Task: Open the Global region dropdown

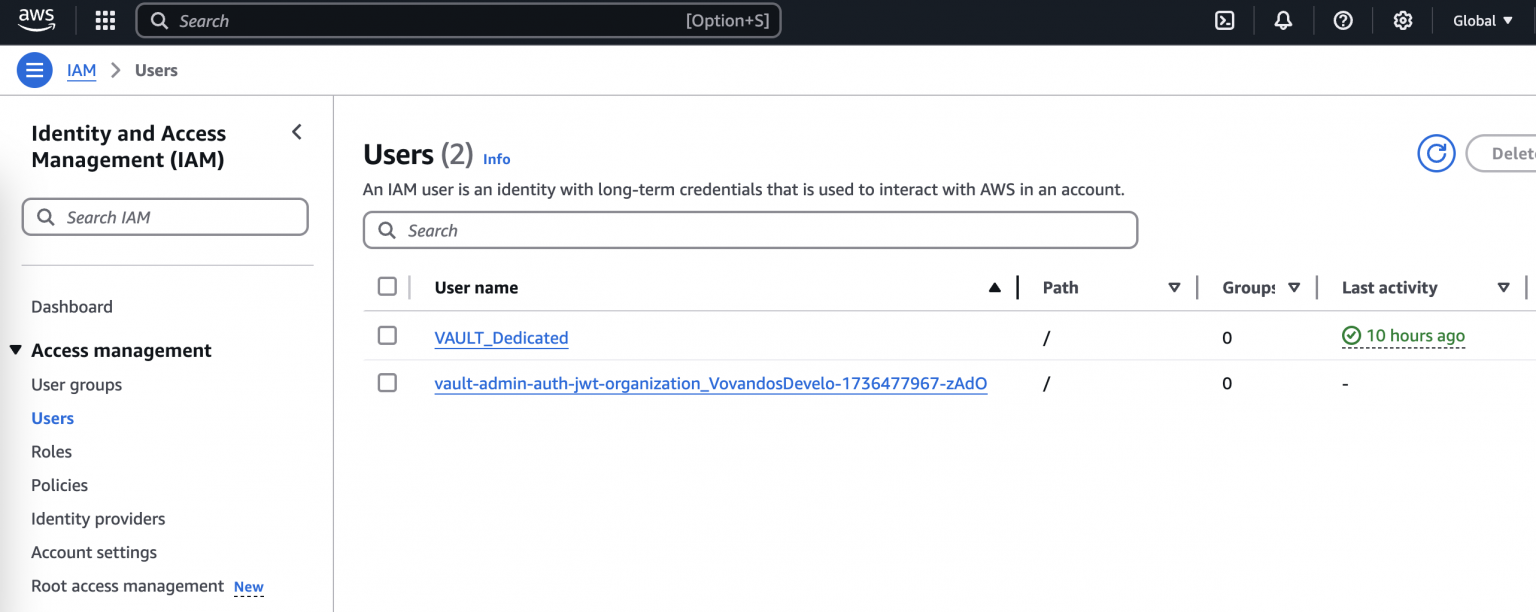Action: click(1483, 20)
